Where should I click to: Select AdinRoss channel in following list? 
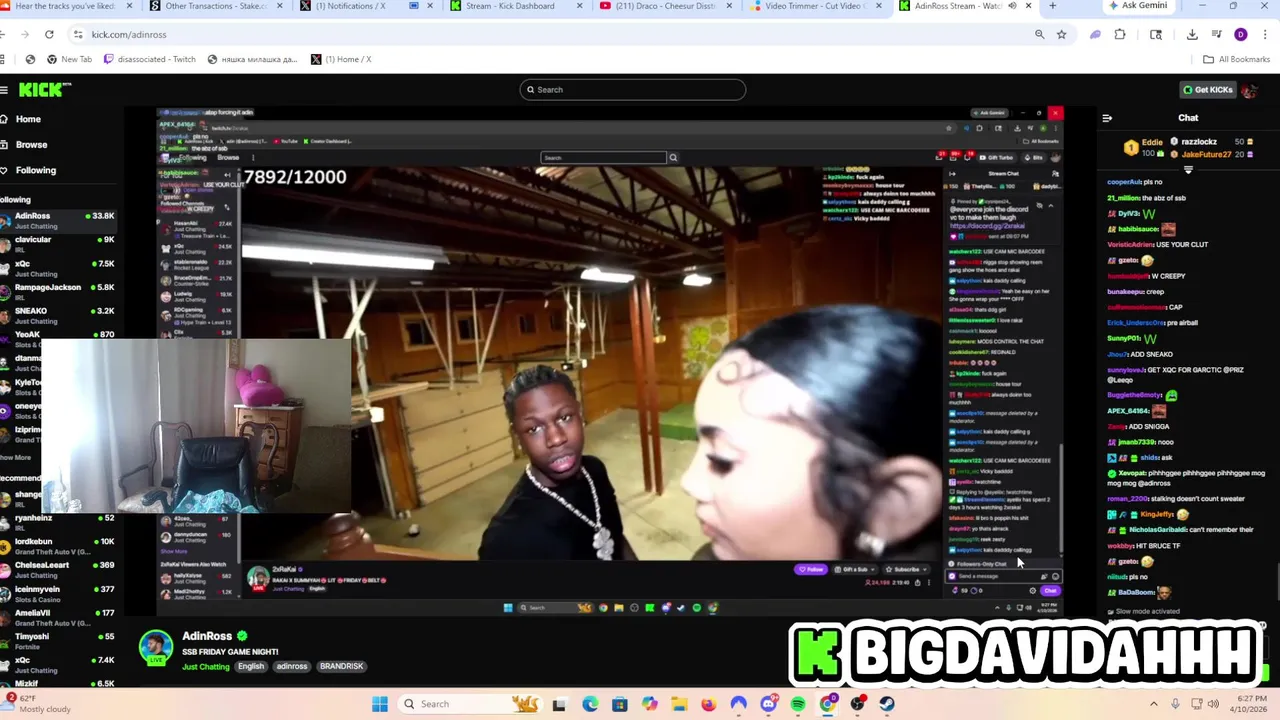(58, 220)
